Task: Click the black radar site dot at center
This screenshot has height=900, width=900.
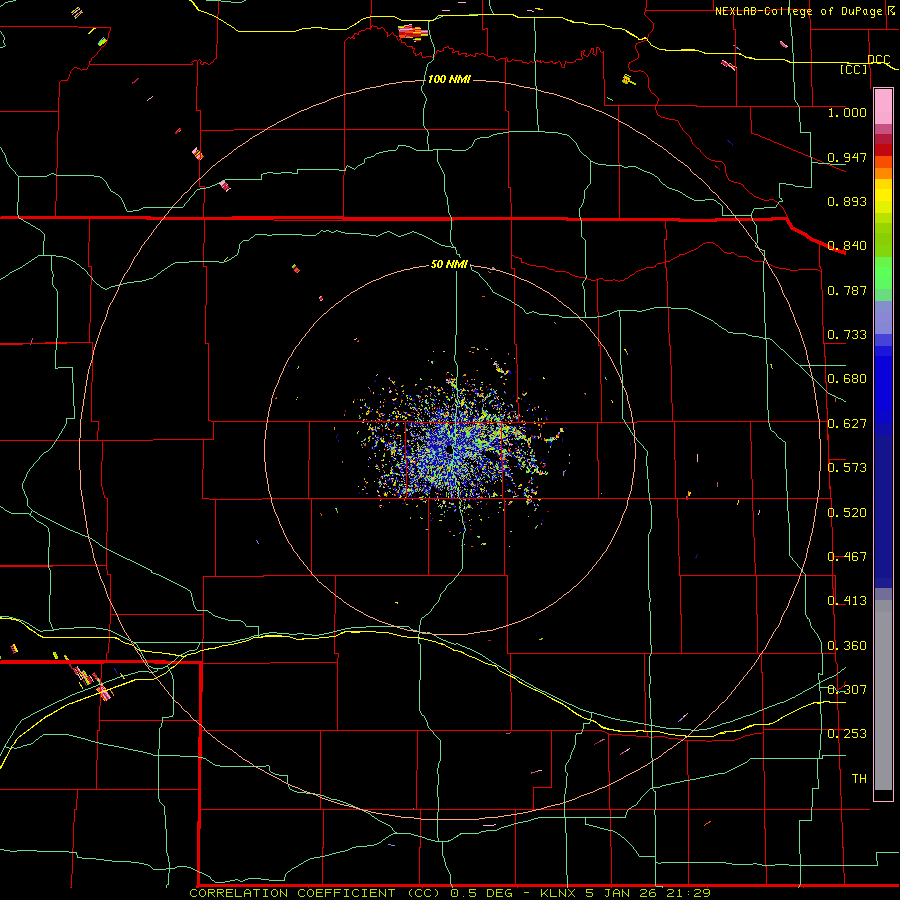Action: click(x=449, y=449)
